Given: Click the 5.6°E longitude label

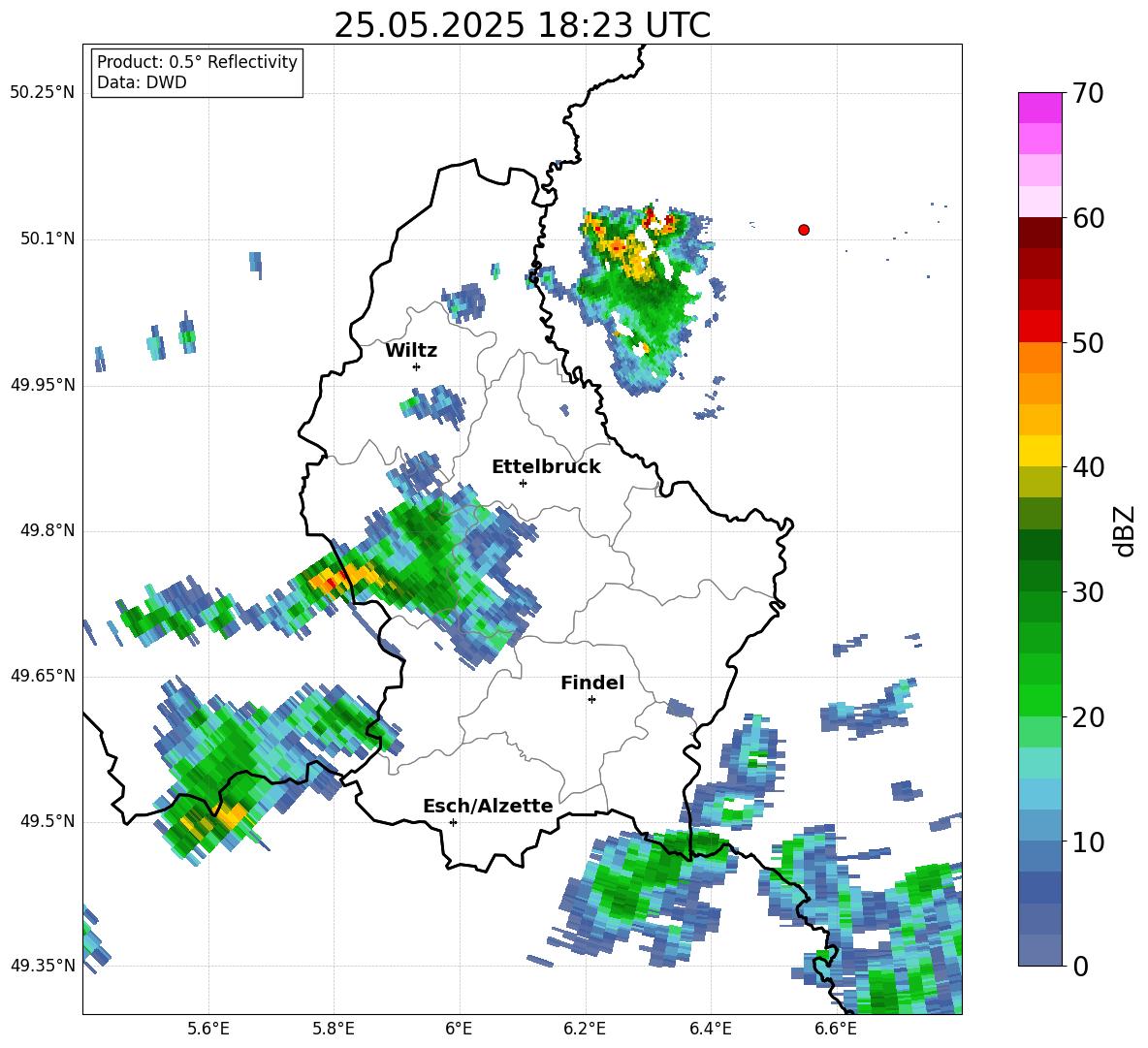Looking at the screenshot, I should (x=208, y=1029).
